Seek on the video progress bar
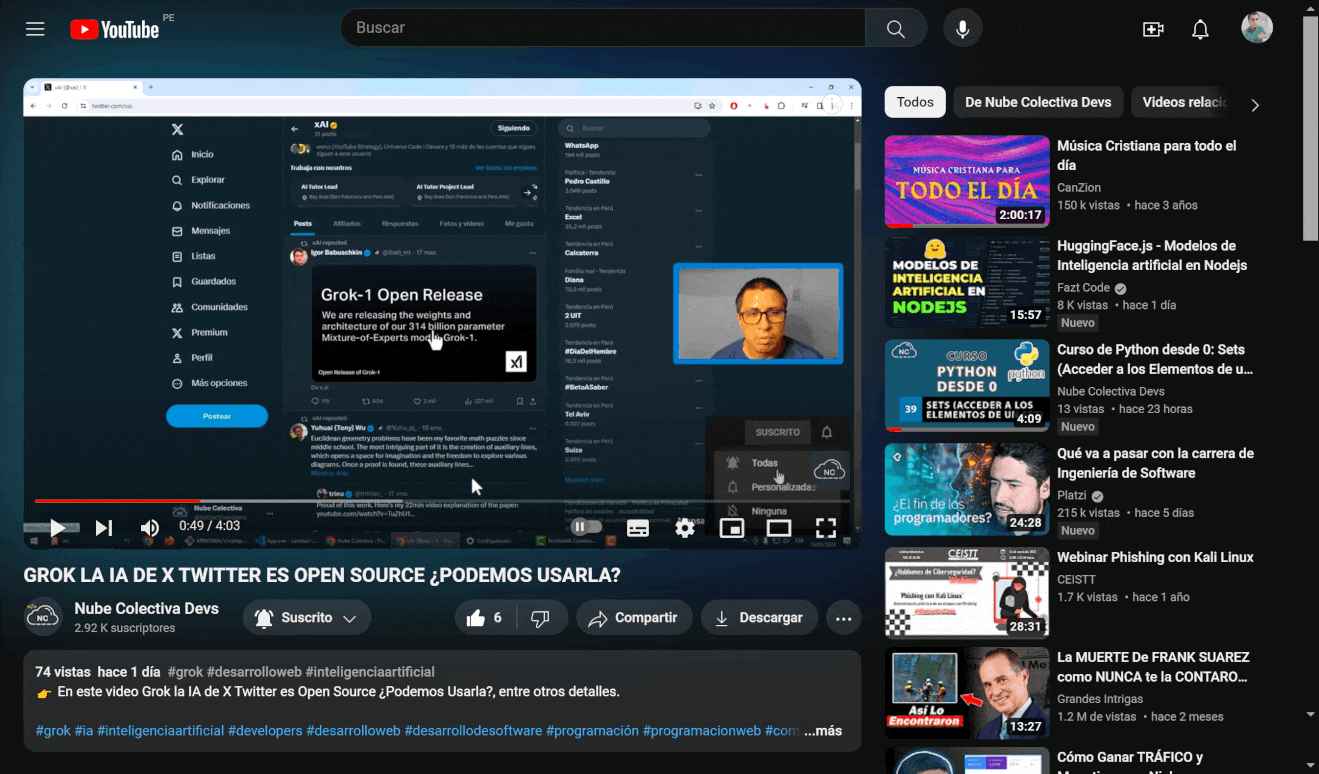 [442, 501]
